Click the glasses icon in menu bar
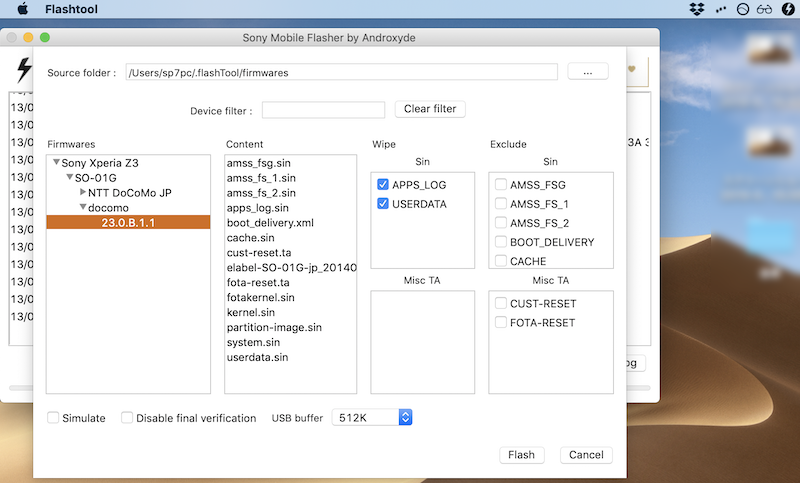The width and height of the screenshot is (800, 483). click(765, 9)
